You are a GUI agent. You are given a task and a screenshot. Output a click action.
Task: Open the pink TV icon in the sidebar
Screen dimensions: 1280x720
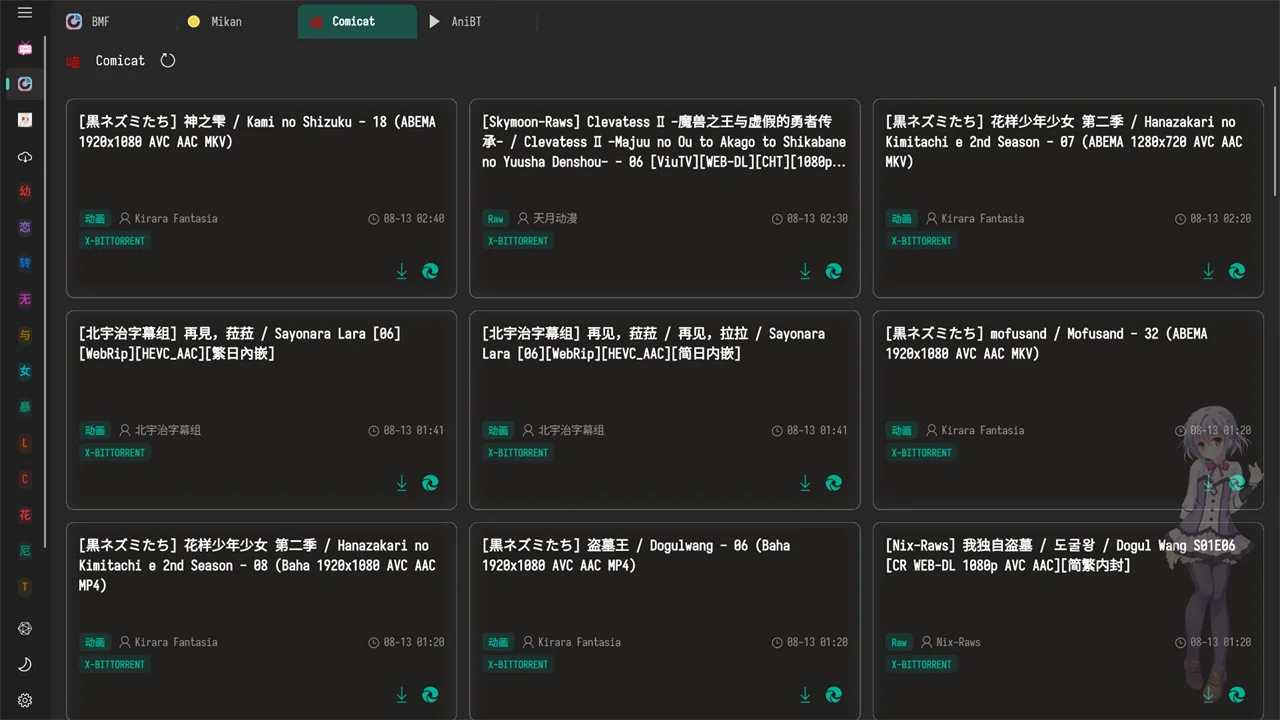[25, 48]
